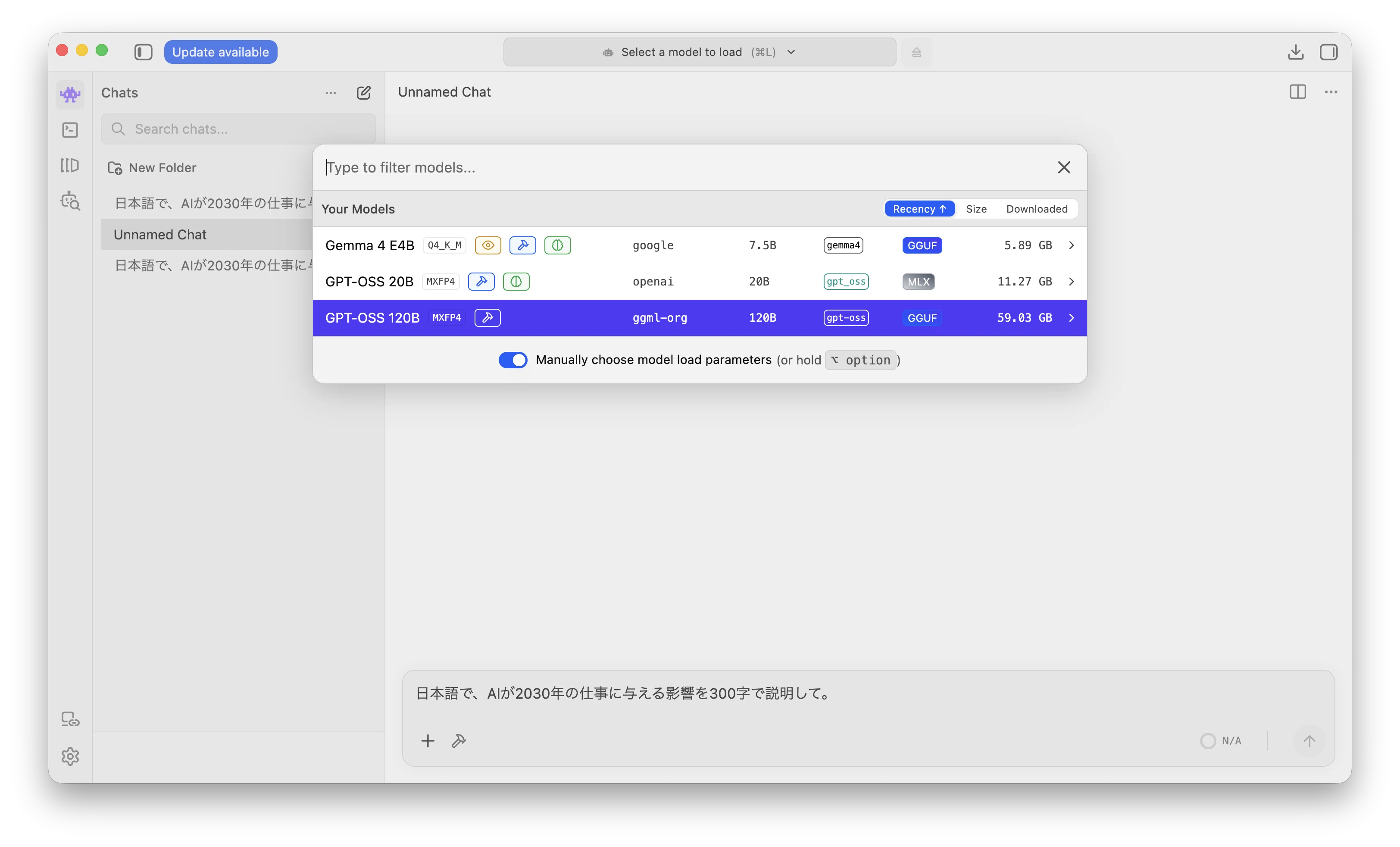Click the gpt_oss tag on GPT-OSS 20B
1400x847 pixels.
point(846,281)
